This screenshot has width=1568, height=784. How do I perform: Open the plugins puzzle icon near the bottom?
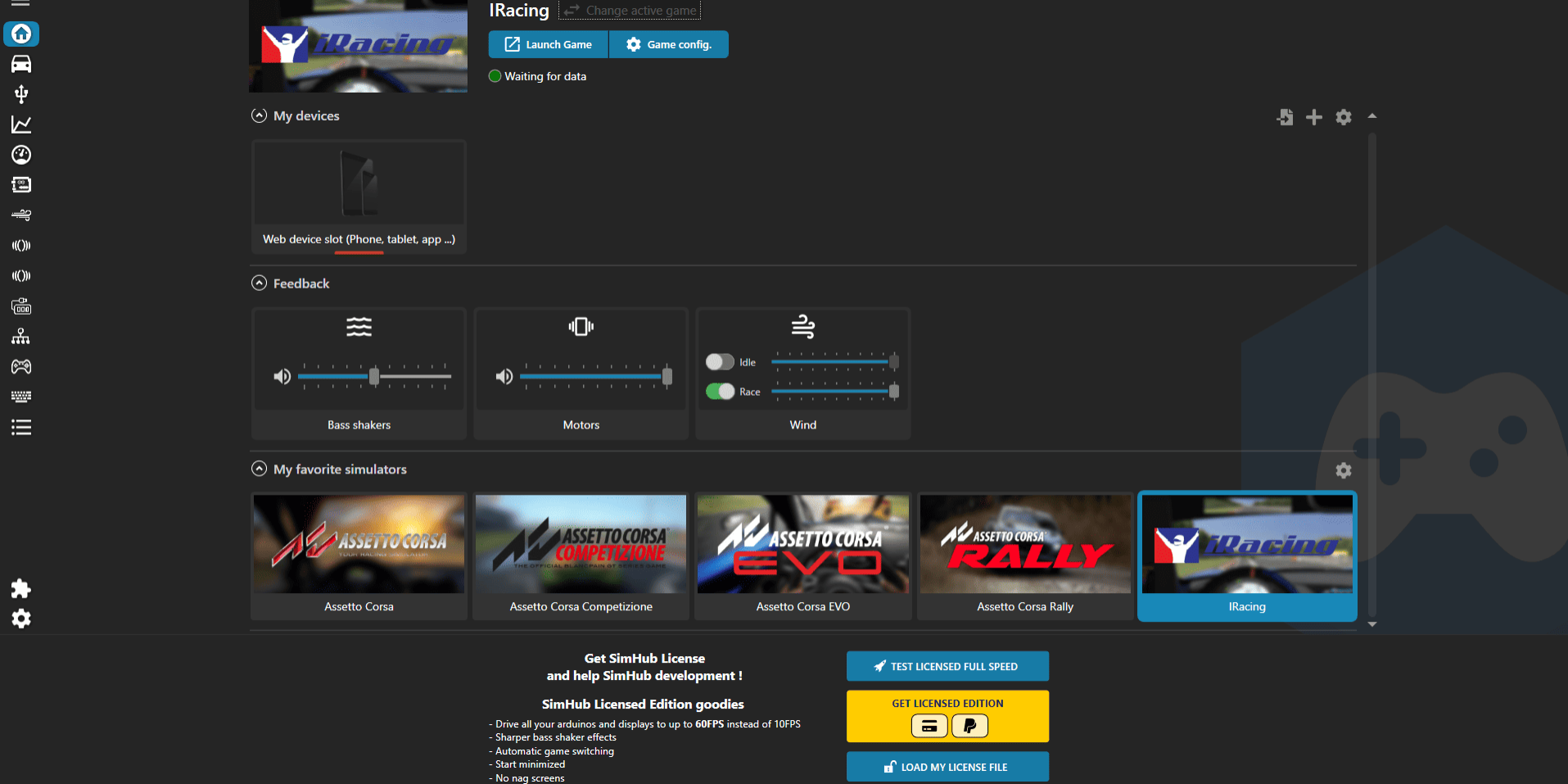pos(20,588)
